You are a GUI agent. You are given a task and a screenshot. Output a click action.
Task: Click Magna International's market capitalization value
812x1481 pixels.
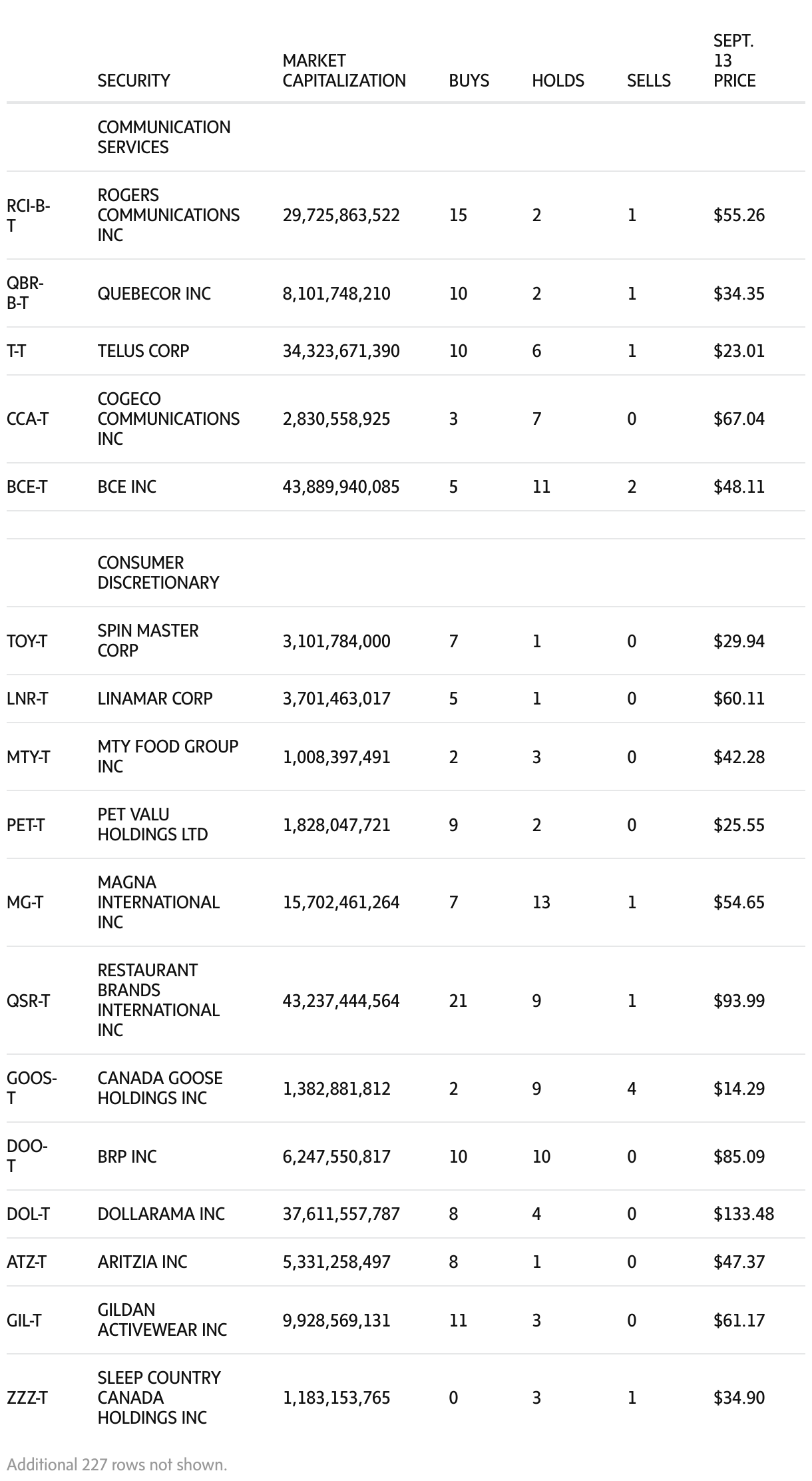tap(341, 902)
